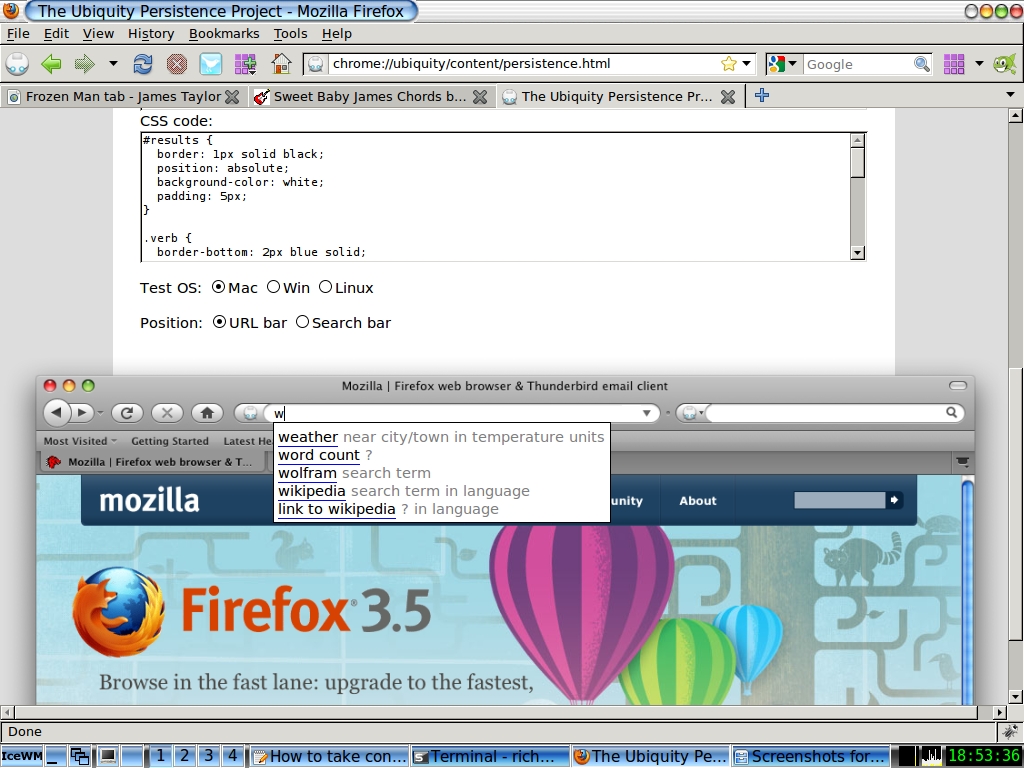Open a new tab with the plus icon
Image resolution: width=1024 pixels, height=768 pixels.
pyautogui.click(x=761, y=95)
